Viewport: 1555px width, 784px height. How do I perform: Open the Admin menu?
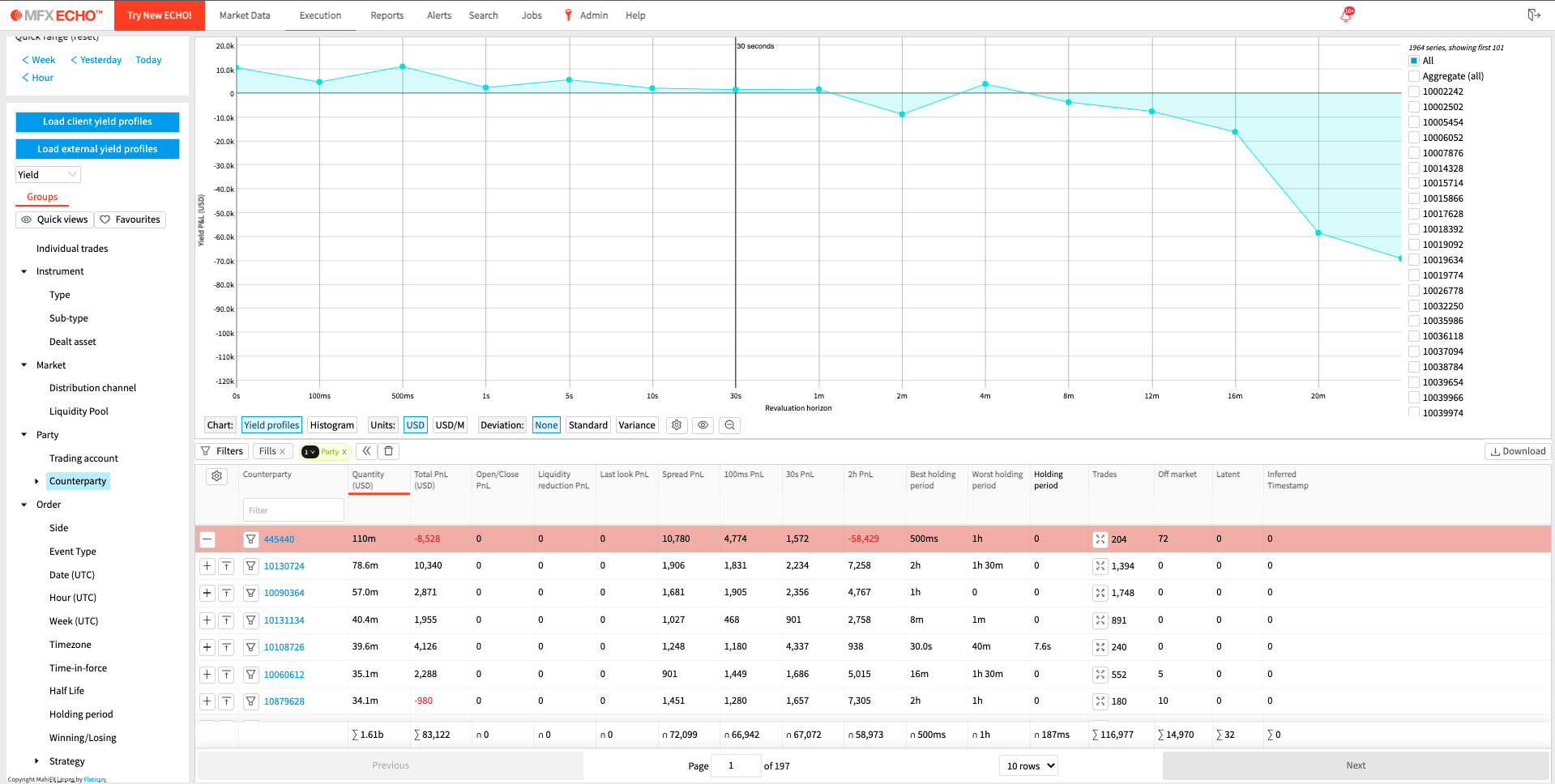(x=594, y=15)
